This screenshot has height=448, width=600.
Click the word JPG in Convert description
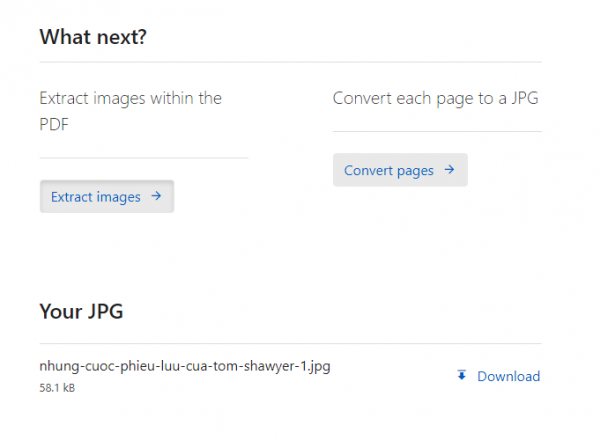coord(525,98)
